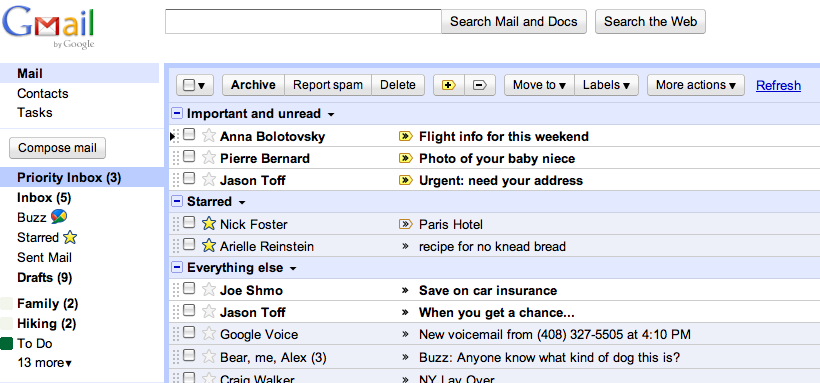820x383 pixels.
Task: Click importance marker on Urgent: need your address
Action: coord(405,181)
